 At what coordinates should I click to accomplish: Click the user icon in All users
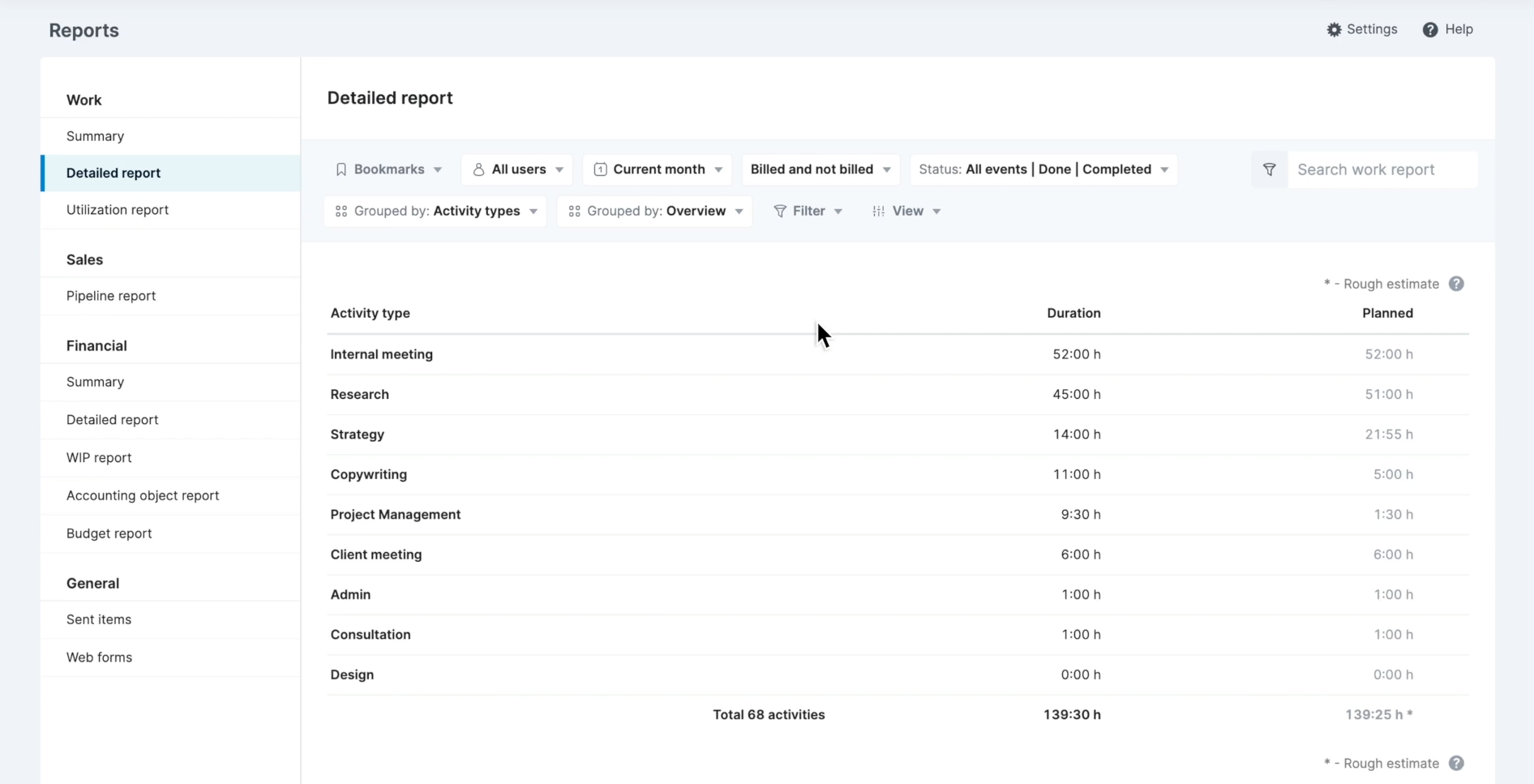478,169
